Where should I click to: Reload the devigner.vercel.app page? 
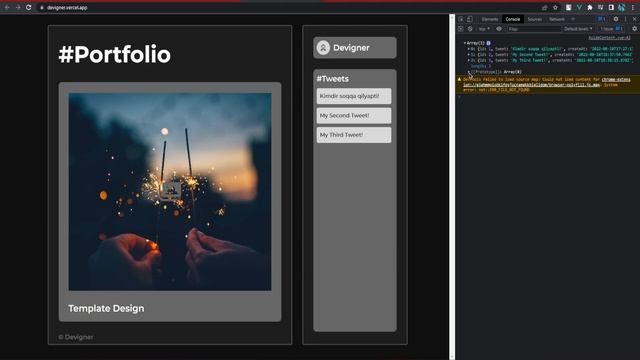29,7
